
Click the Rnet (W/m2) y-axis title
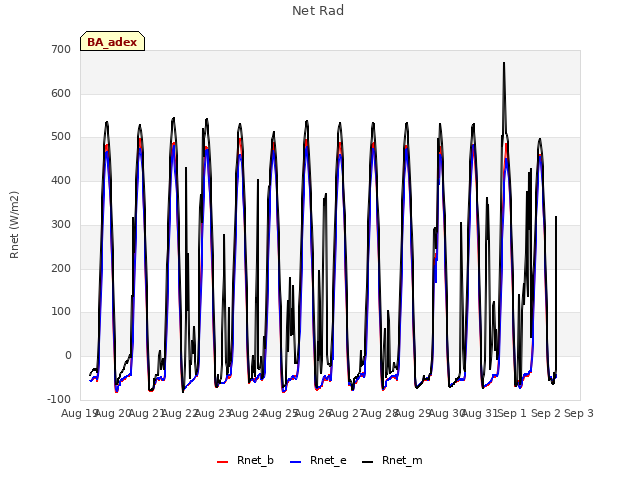(14, 225)
